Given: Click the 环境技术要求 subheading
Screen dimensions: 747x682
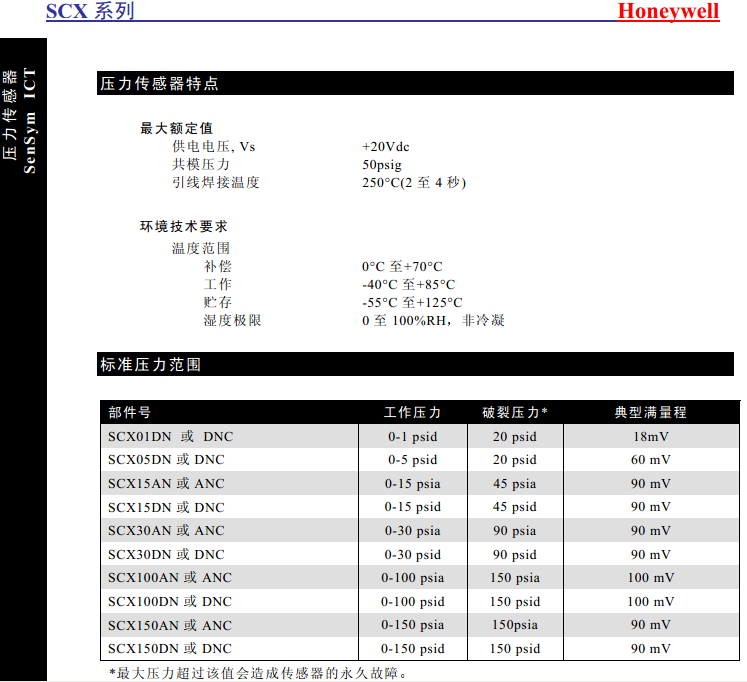Looking at the screenshot, I should click(x=183, y=226).
